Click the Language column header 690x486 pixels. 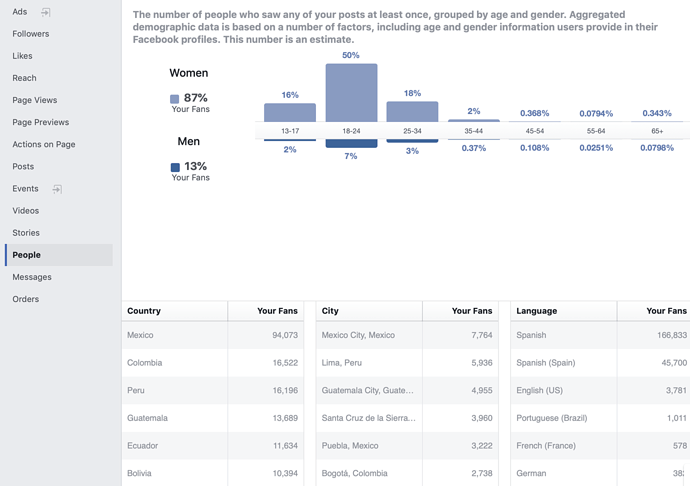pos(537,311)
